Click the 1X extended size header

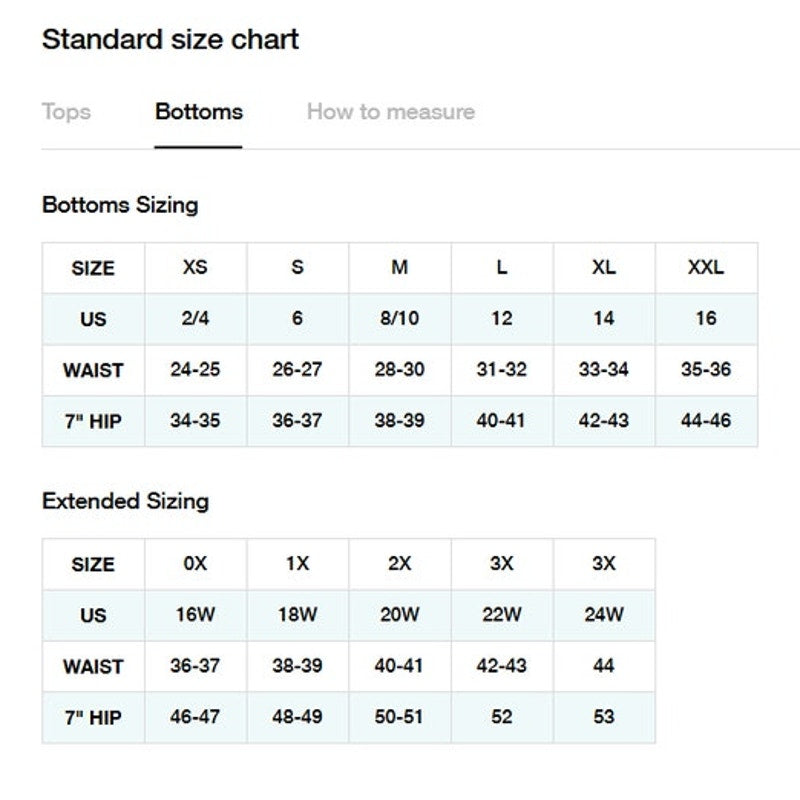[298, 564]
